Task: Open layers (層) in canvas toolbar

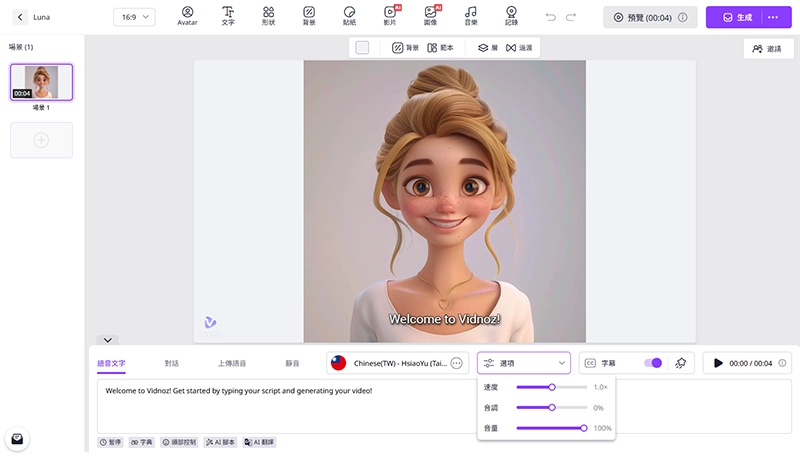Action: [488, 47]
